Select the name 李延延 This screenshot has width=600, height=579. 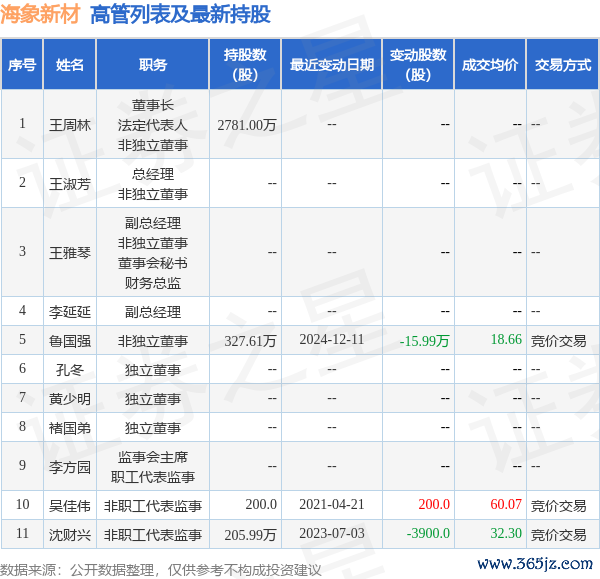(x=70, y=312)
